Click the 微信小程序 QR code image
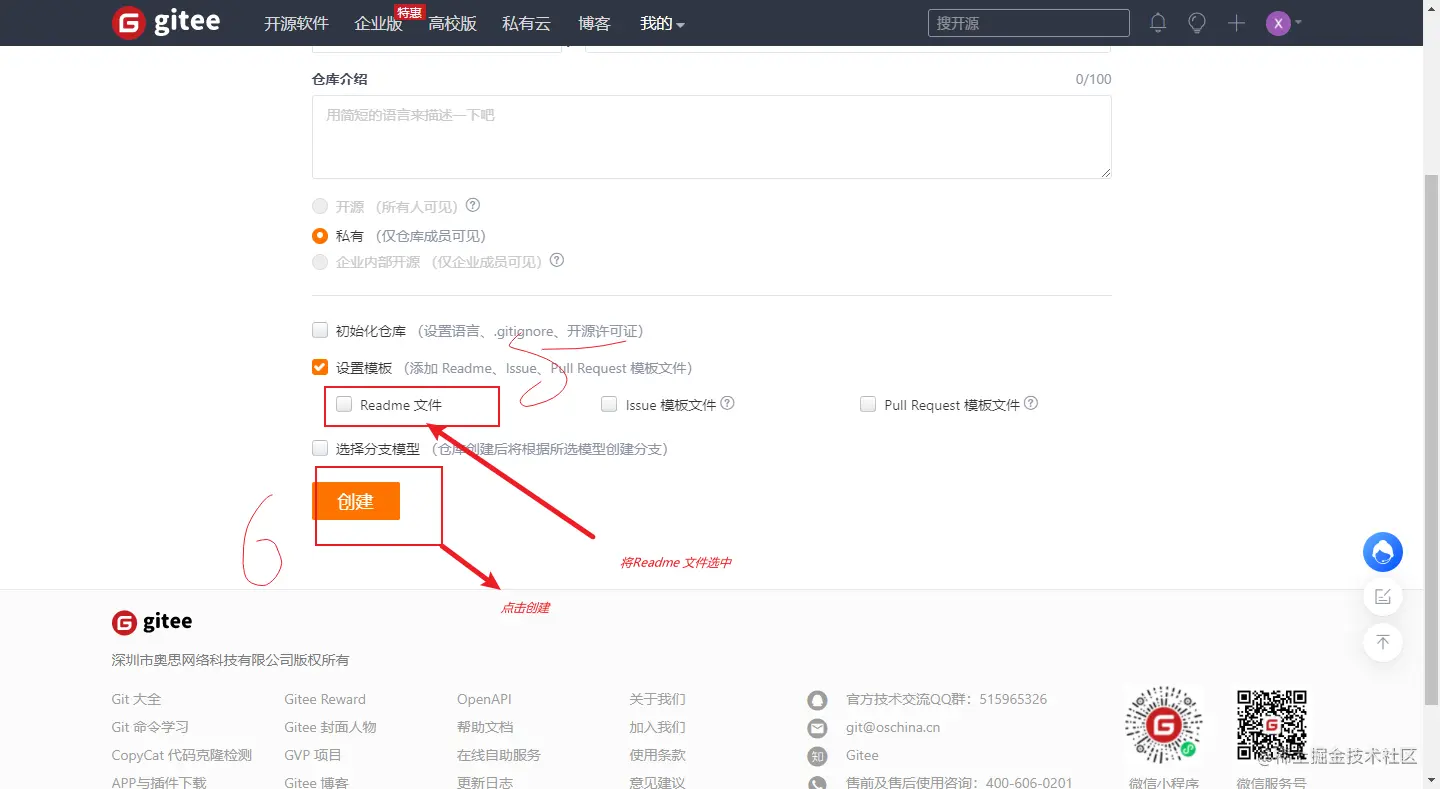 pyautogui.click(x=1164, y=726)
